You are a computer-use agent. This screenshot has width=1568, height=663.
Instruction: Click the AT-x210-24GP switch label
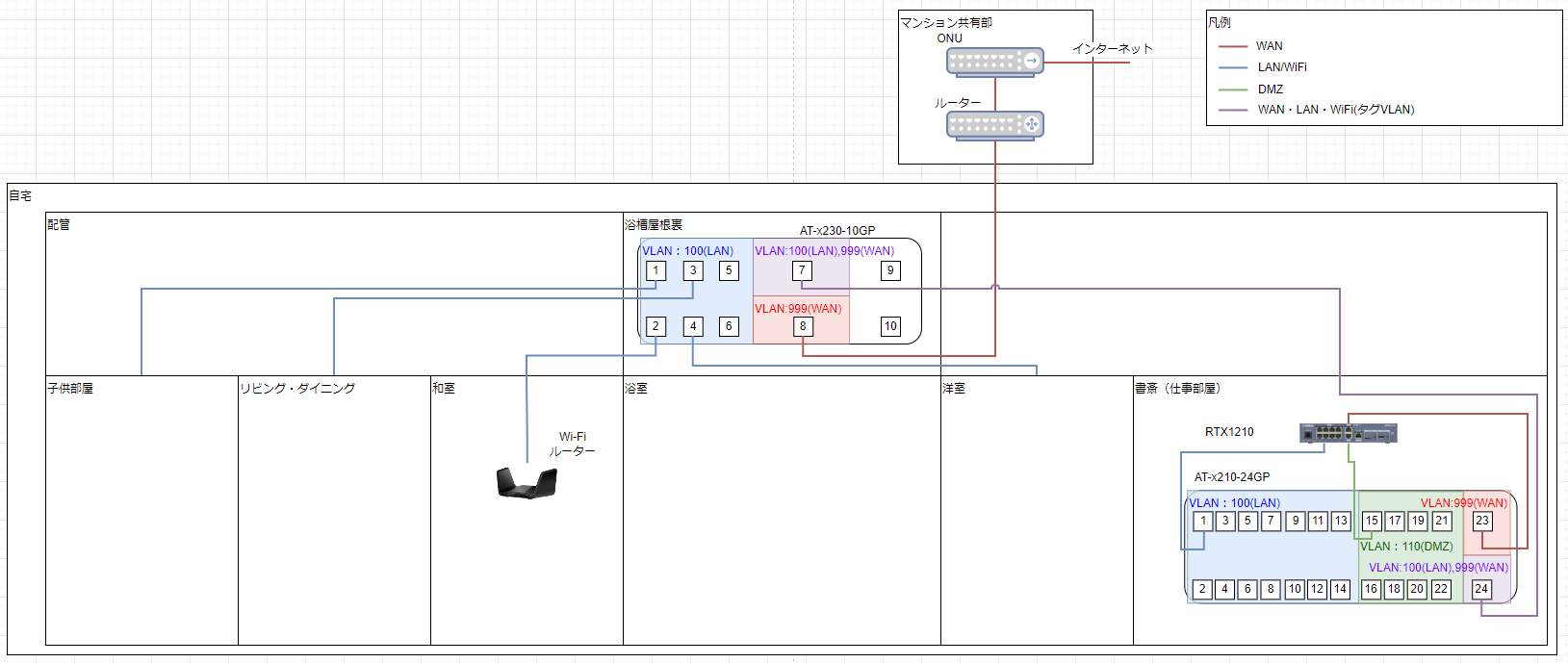pos(1232,477)
